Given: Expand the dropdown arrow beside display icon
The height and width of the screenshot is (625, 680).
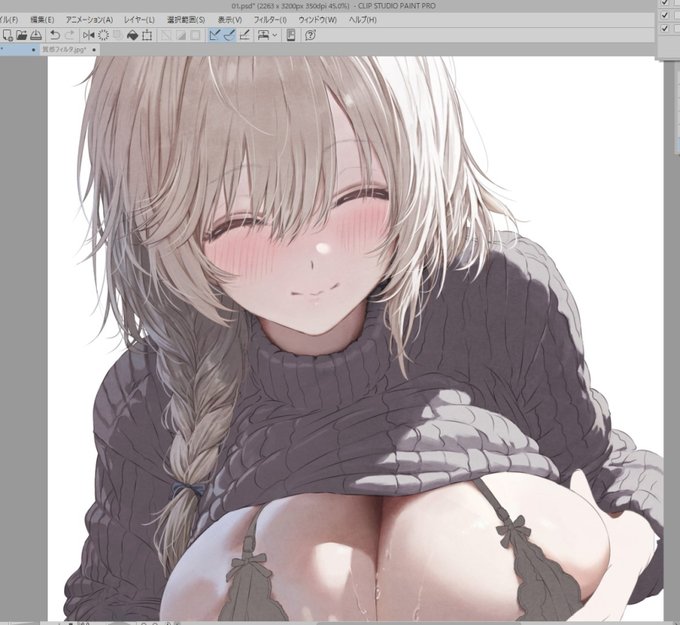Looking at the screenshot, I should pos(275,35).
